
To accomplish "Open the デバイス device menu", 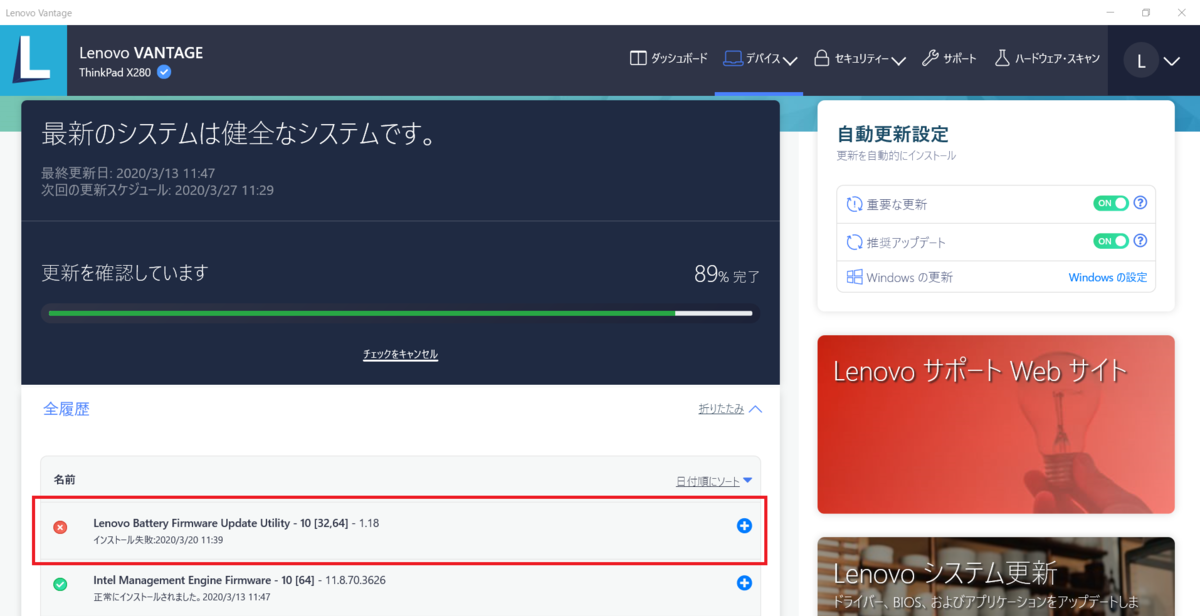I will pos(760,58).
